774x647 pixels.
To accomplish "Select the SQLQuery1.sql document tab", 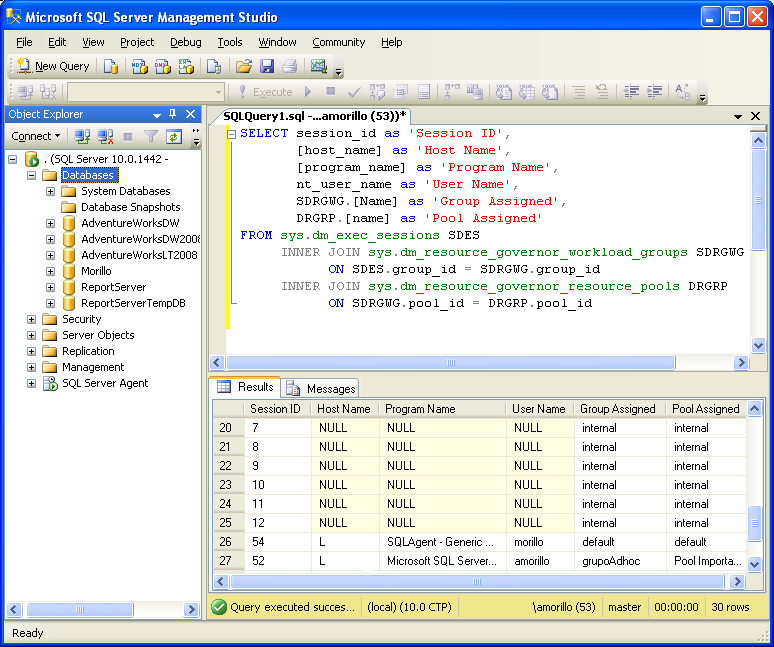I will [x=314, y=116].
